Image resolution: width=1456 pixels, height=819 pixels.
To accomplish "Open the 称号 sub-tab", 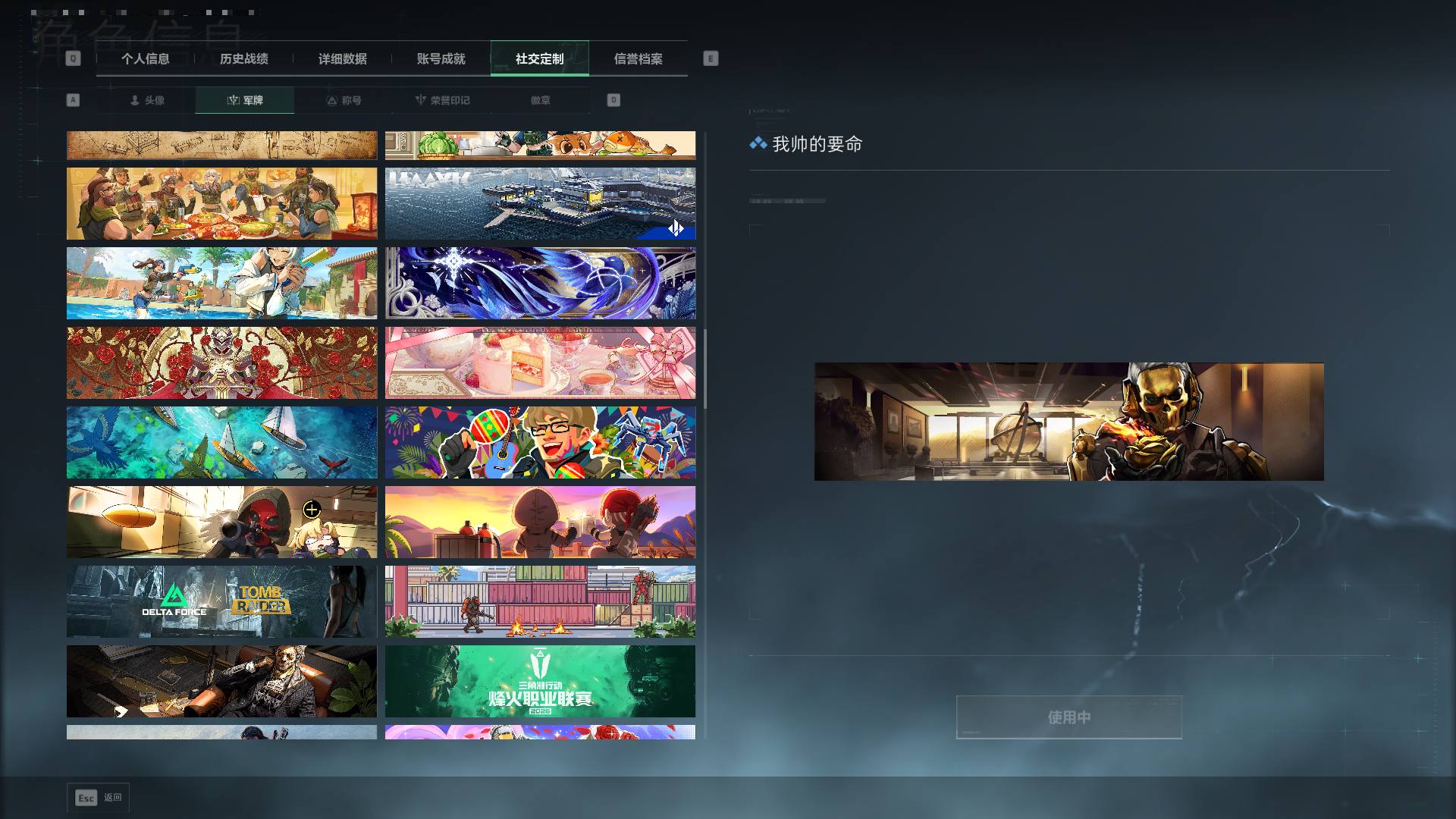I will 344,100.
